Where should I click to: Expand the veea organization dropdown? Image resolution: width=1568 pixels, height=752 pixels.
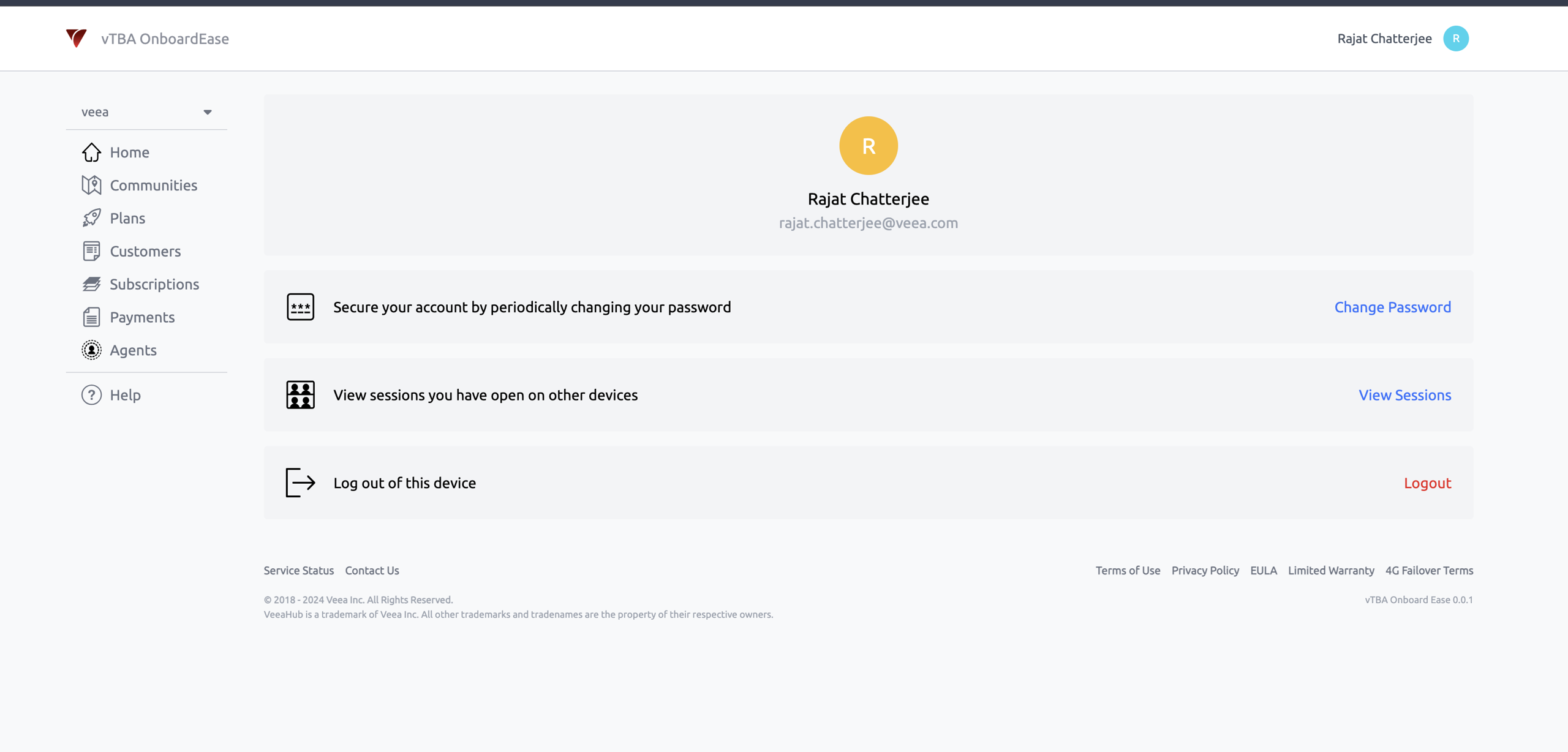tap(146, 112)
